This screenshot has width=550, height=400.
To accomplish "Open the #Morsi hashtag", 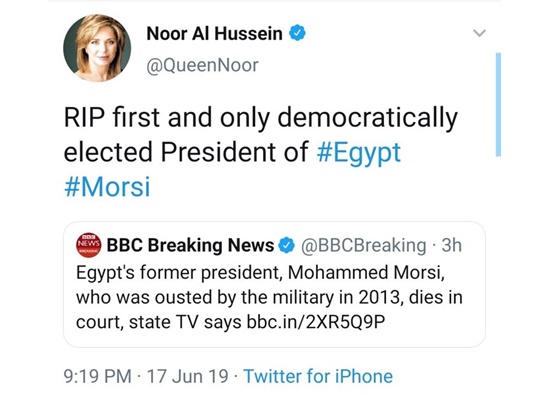I will [107, 187].
